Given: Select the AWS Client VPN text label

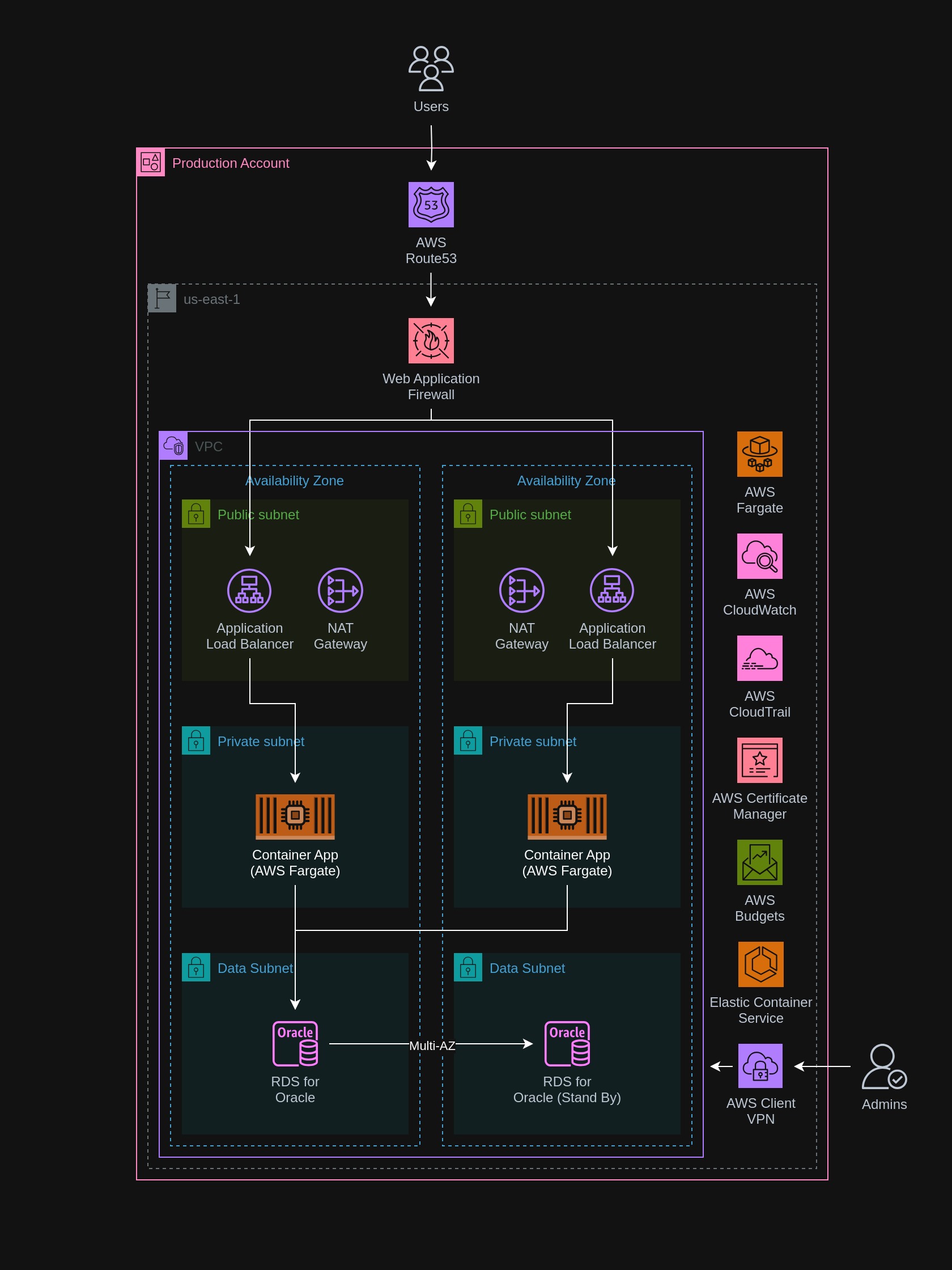Looking at the screenshot, I should coord(761,1111).
